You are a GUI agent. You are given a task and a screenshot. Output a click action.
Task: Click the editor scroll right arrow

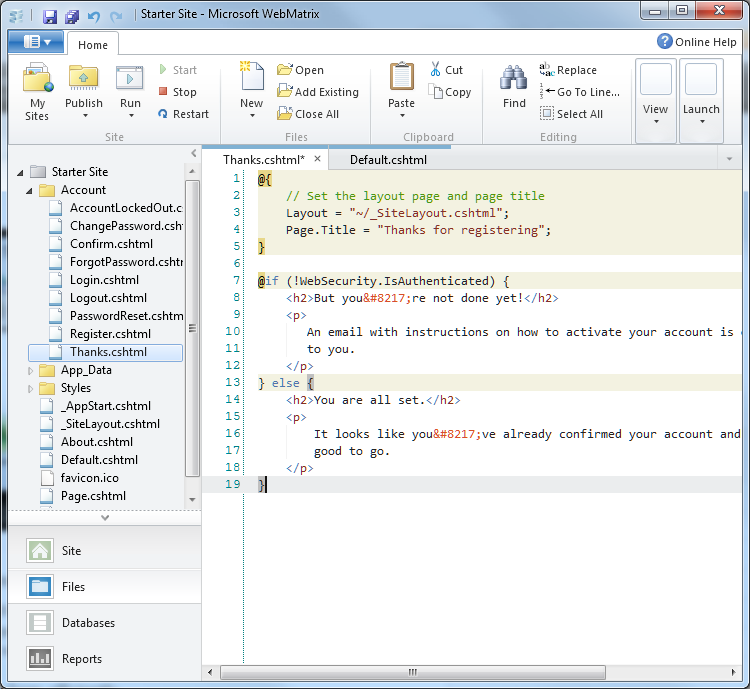point(733,672)
